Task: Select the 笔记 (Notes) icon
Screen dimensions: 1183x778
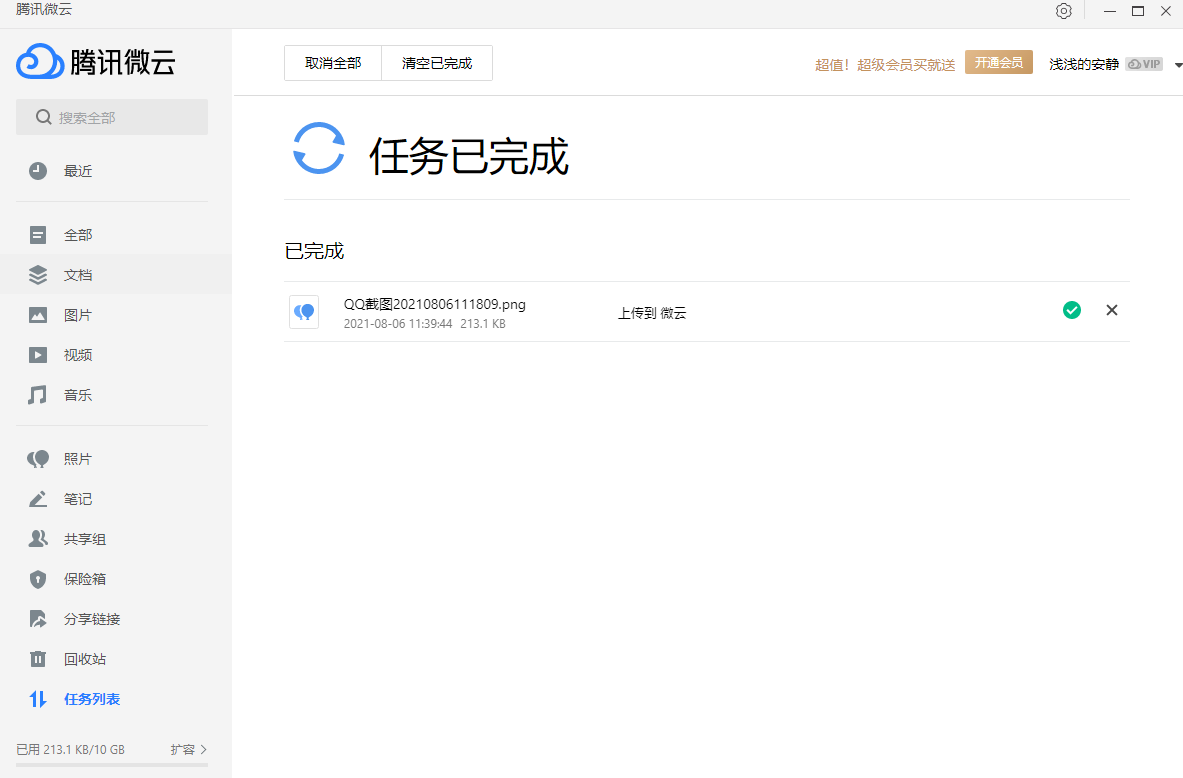Action: coord(37,498)
